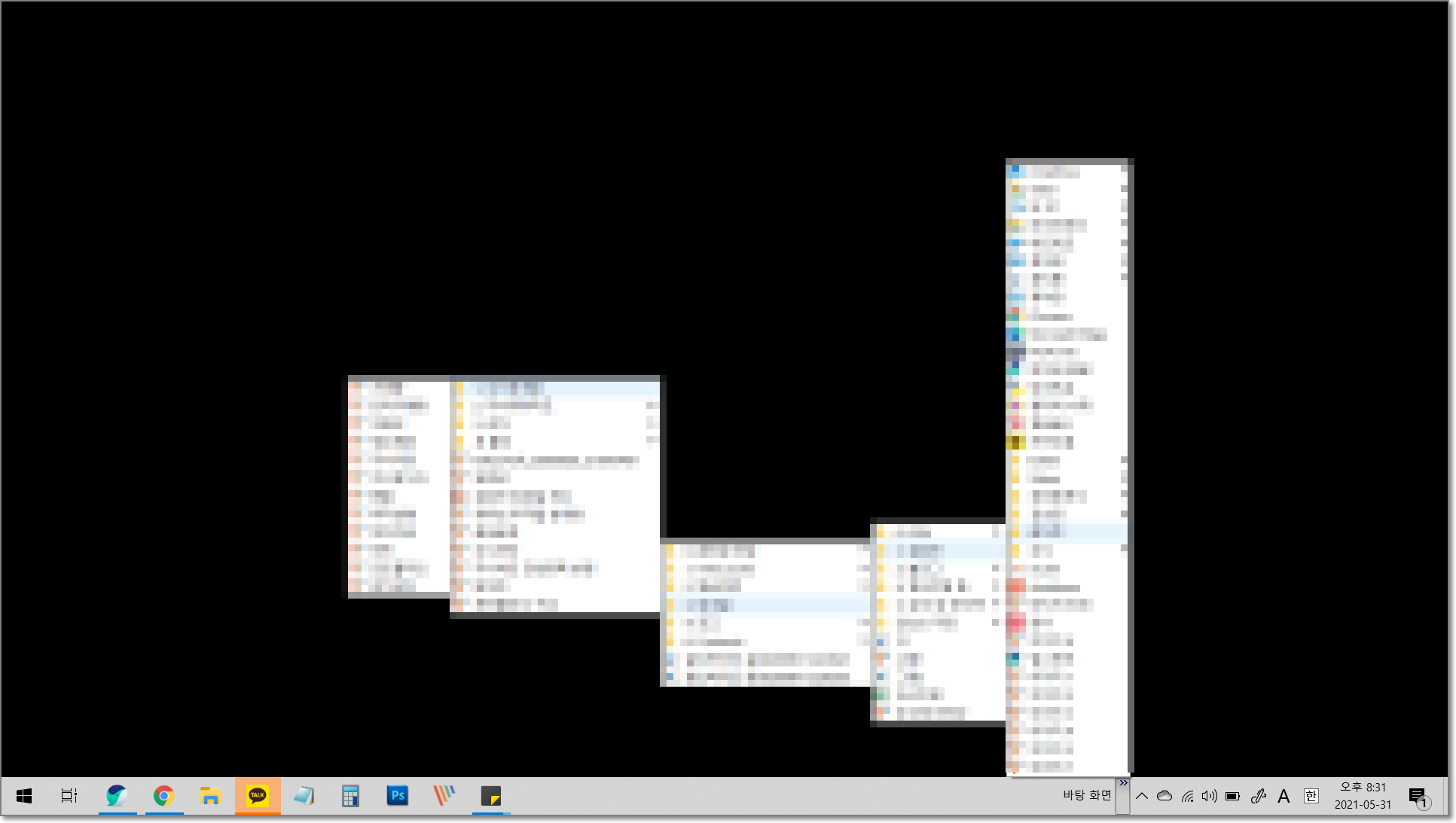
Task: Toggle the IME 'A' English input mode
Action: [x=1284, y=796]
